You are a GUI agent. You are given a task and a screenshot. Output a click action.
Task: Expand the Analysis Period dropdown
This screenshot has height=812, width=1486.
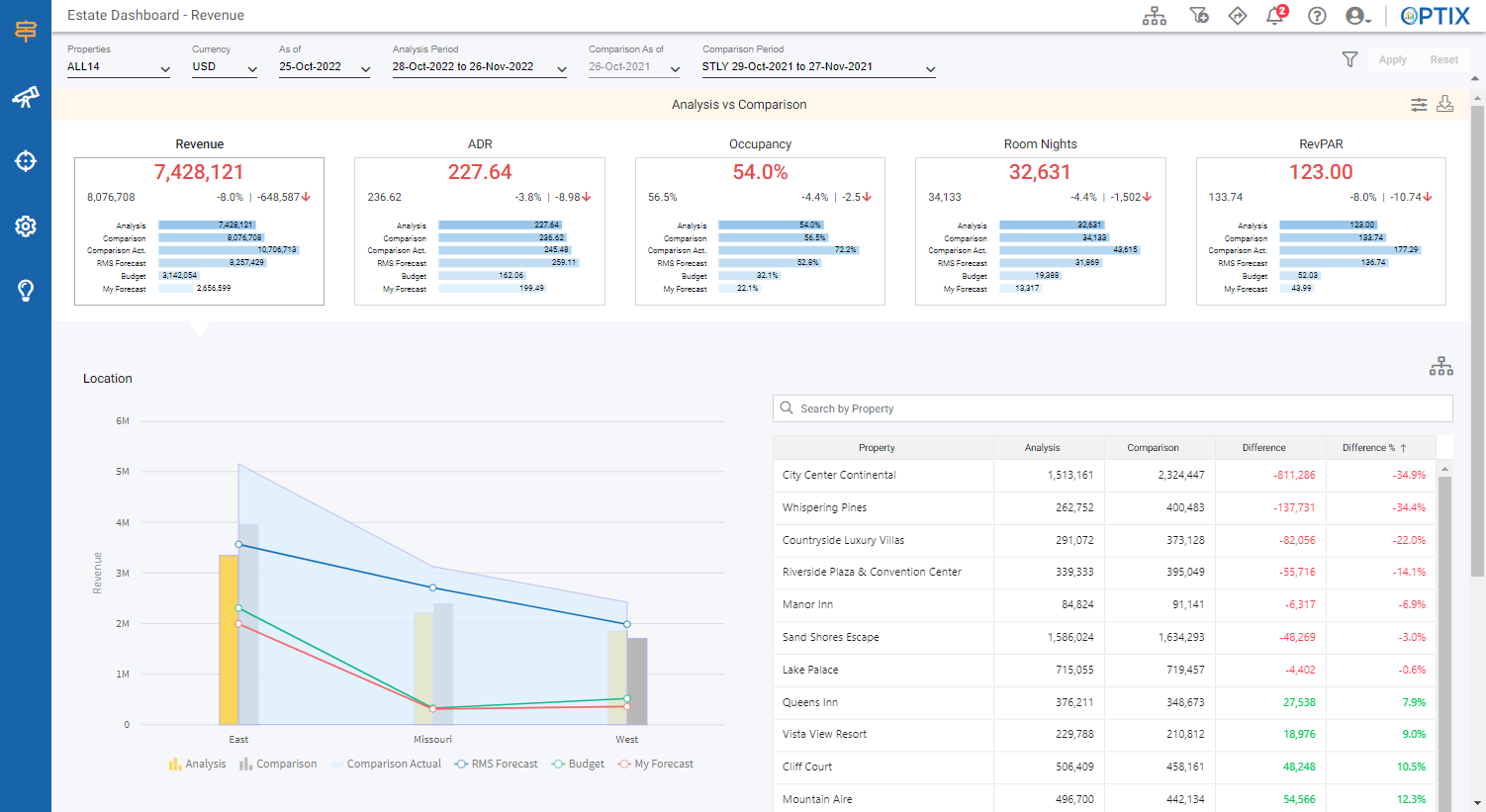click(x=479, y=67)
